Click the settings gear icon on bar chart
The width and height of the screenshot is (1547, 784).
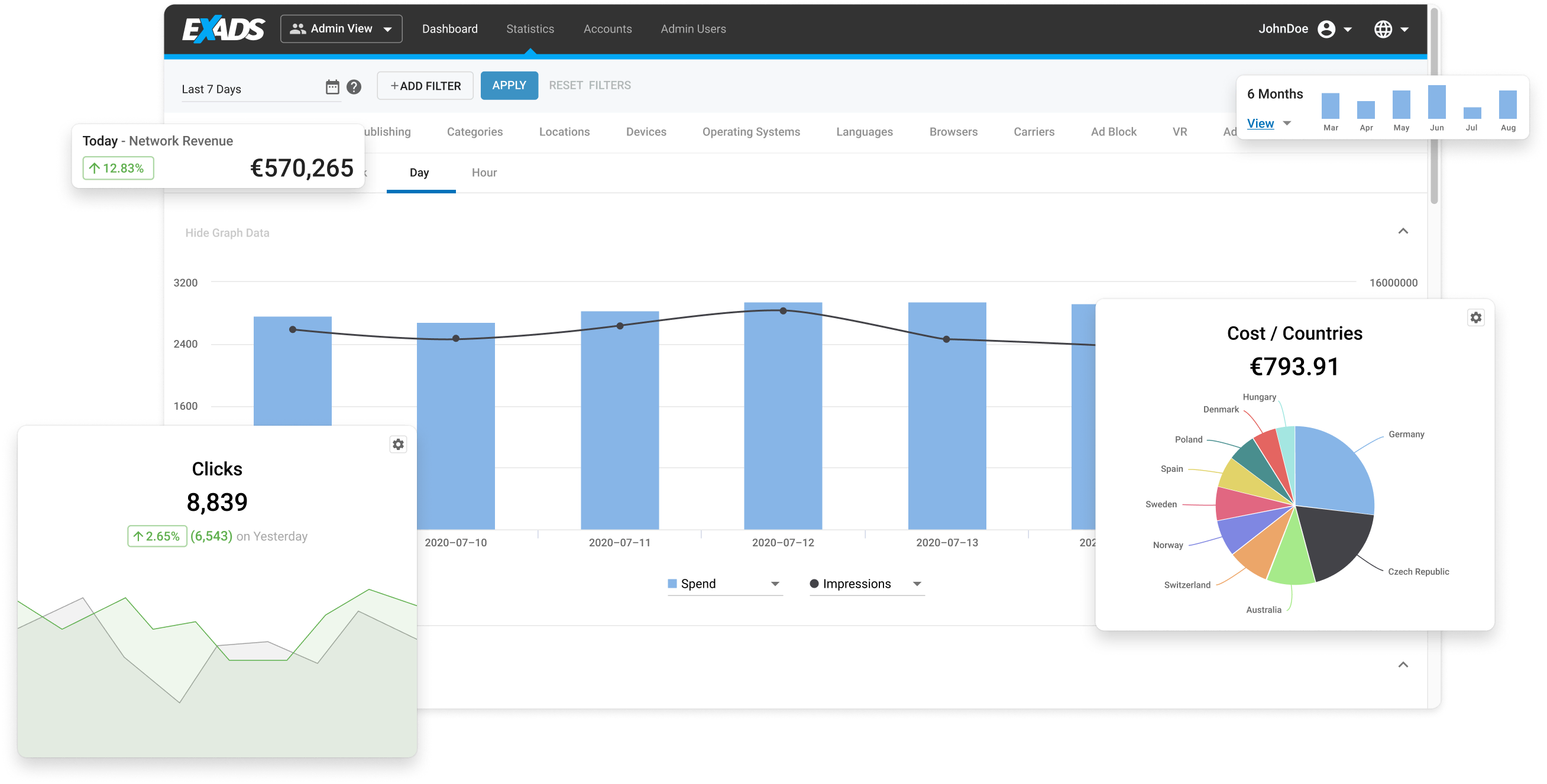point(397,444)
